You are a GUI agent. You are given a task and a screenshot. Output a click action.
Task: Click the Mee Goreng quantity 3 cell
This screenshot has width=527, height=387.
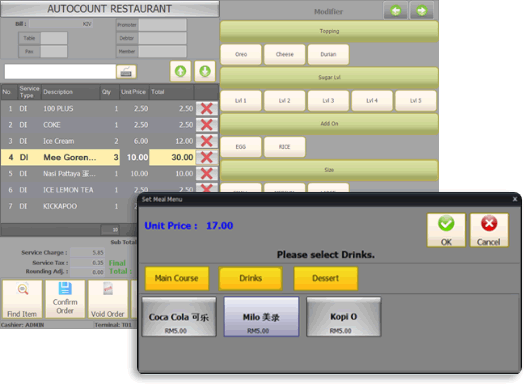coord(110,157)
